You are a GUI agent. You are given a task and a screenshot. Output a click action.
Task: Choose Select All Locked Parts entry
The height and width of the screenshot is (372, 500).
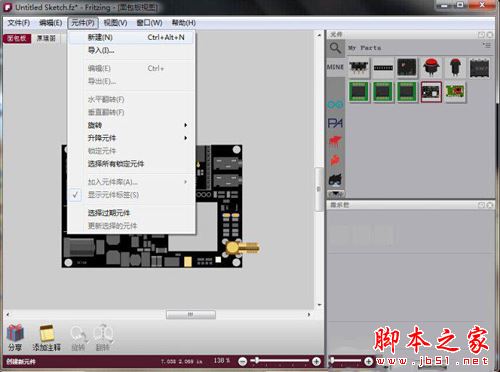[131, 164]
